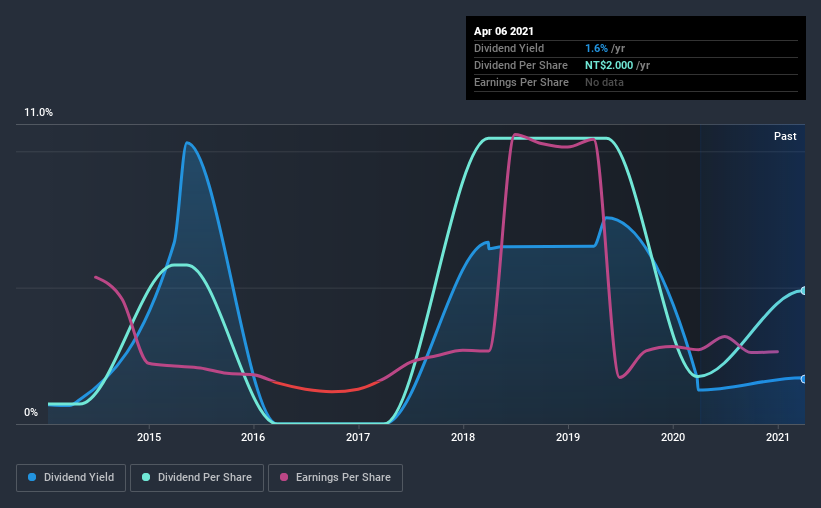The image size is (821, 508).
Task: Click the 2020 x-axis label
Action: (x=673, y=437)
